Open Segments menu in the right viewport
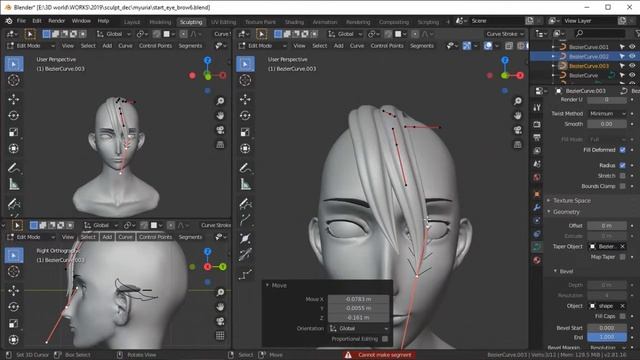Viewport: 640px width, 360px height. (x=422, y=46)
